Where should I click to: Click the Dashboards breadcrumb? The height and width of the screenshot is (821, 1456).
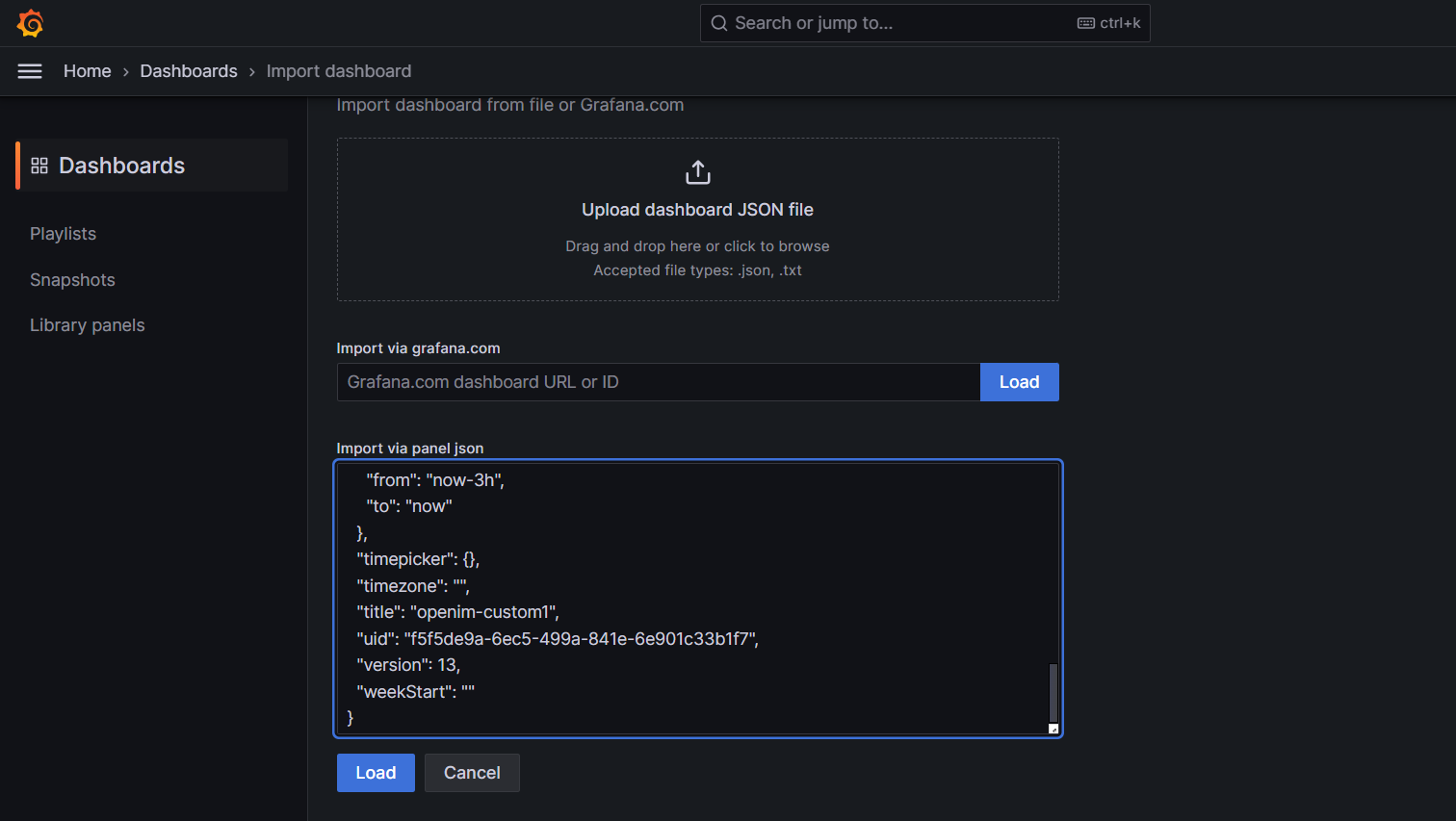point(189,70)
